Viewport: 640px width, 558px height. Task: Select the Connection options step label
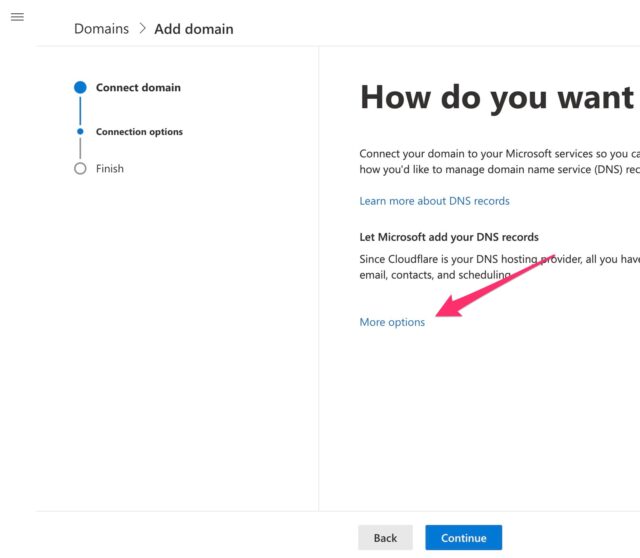point(139,132)
